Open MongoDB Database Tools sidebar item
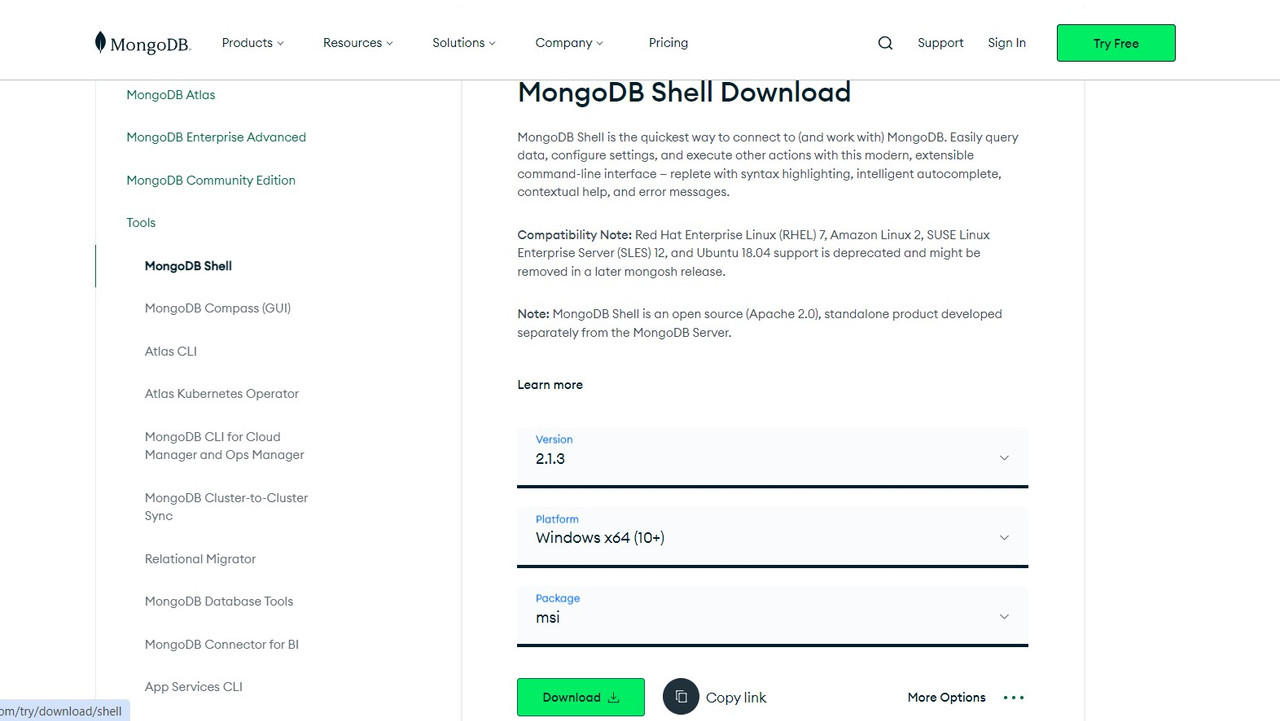 point(219,601)
